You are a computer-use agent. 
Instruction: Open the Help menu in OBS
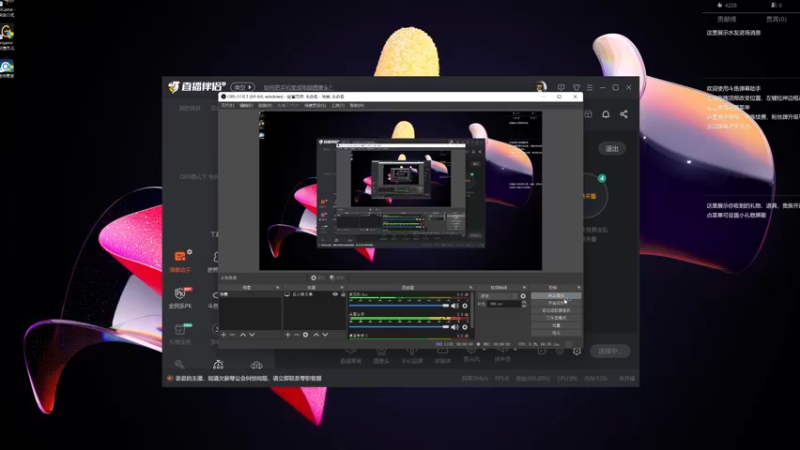(x=357, y=106)
